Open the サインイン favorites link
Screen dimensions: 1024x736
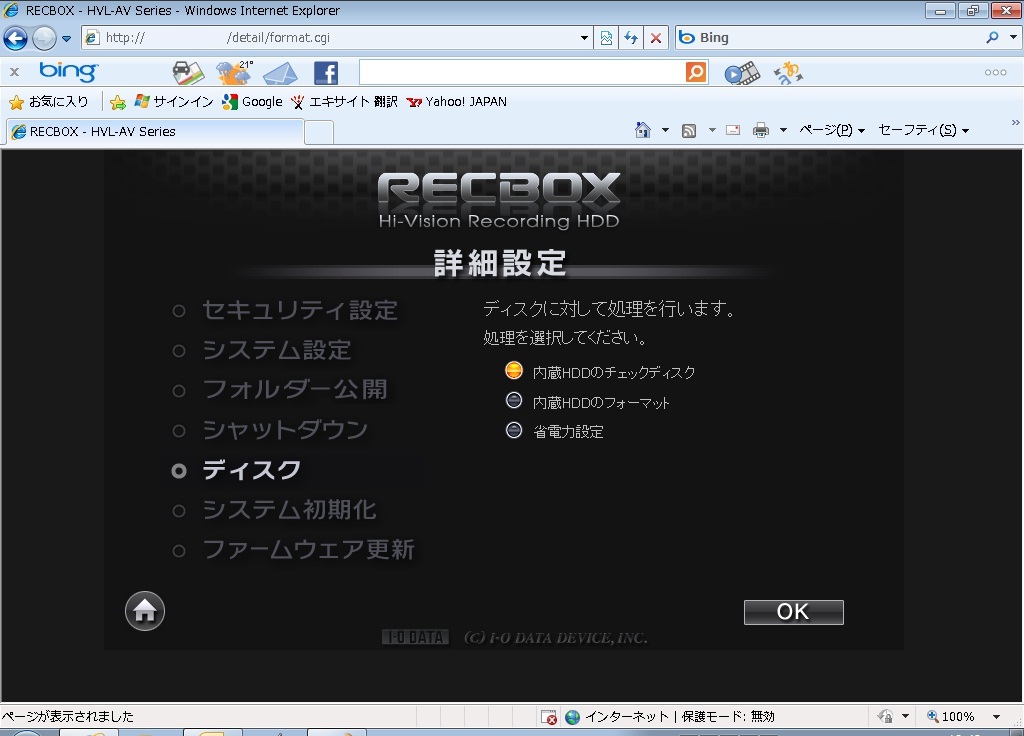174,101
